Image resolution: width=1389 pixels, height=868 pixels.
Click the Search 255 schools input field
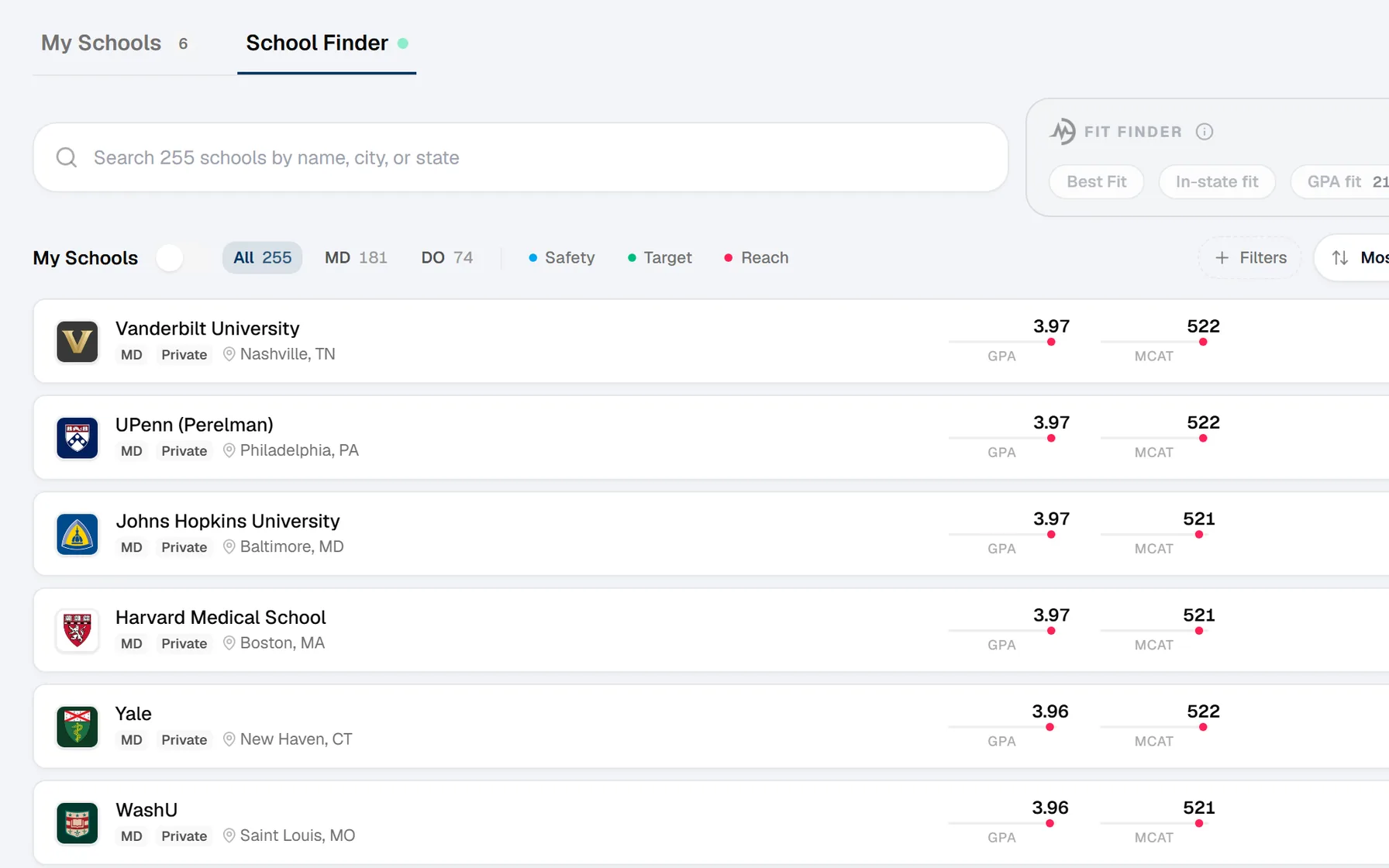click(521, 157)
